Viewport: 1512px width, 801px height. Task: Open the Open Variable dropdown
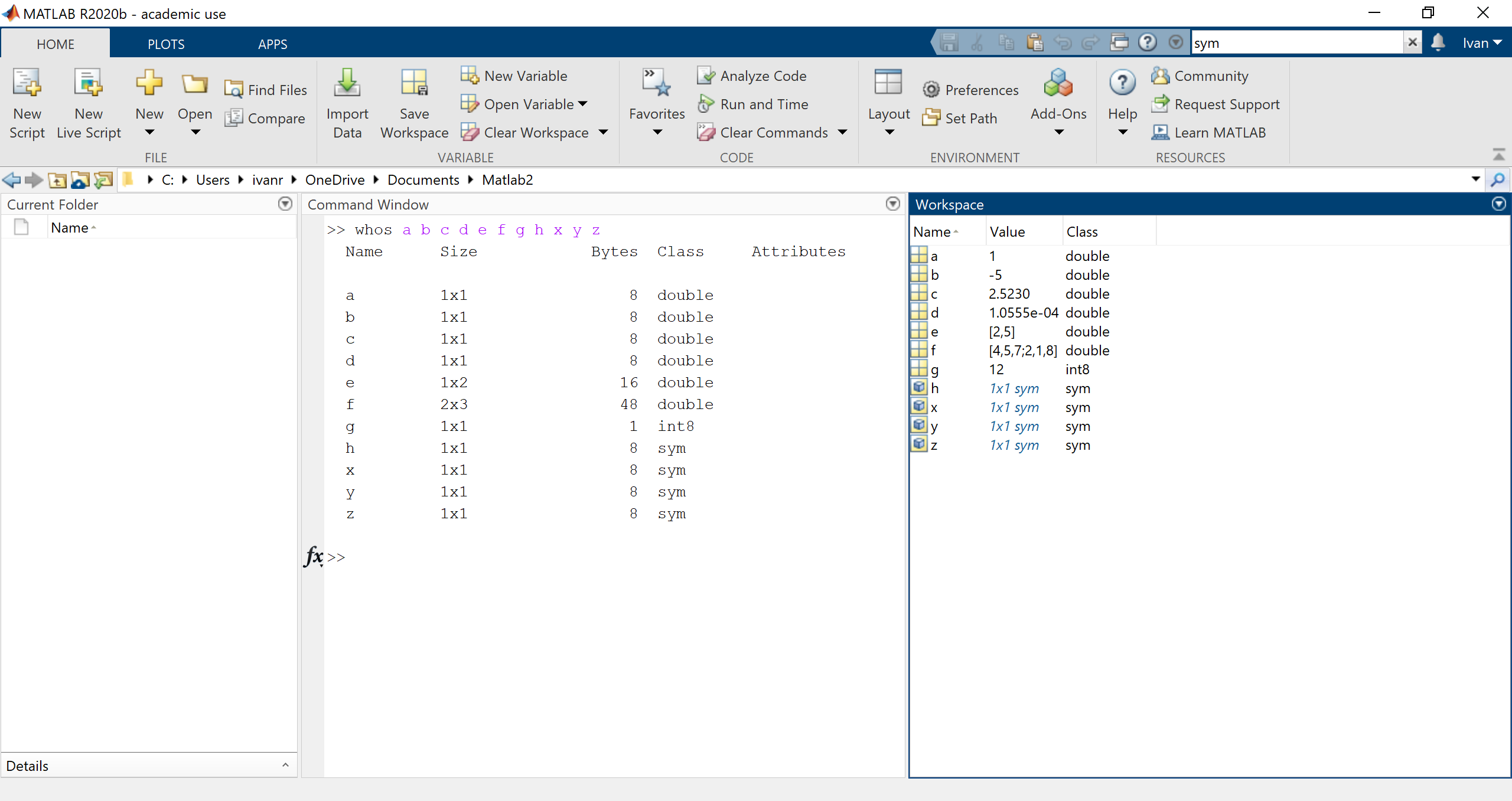[583, 104]
